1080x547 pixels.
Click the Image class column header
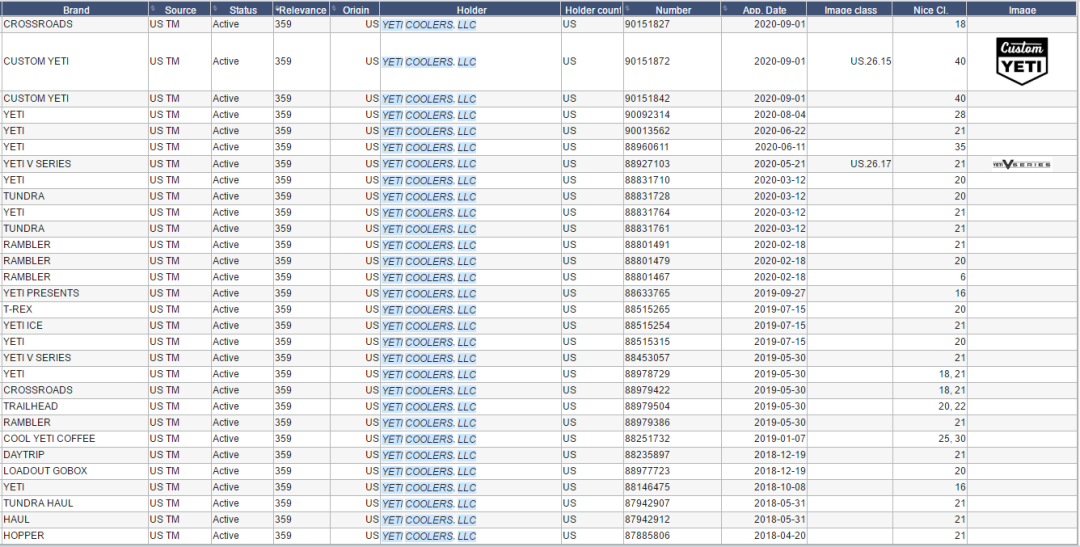(850, 10)
